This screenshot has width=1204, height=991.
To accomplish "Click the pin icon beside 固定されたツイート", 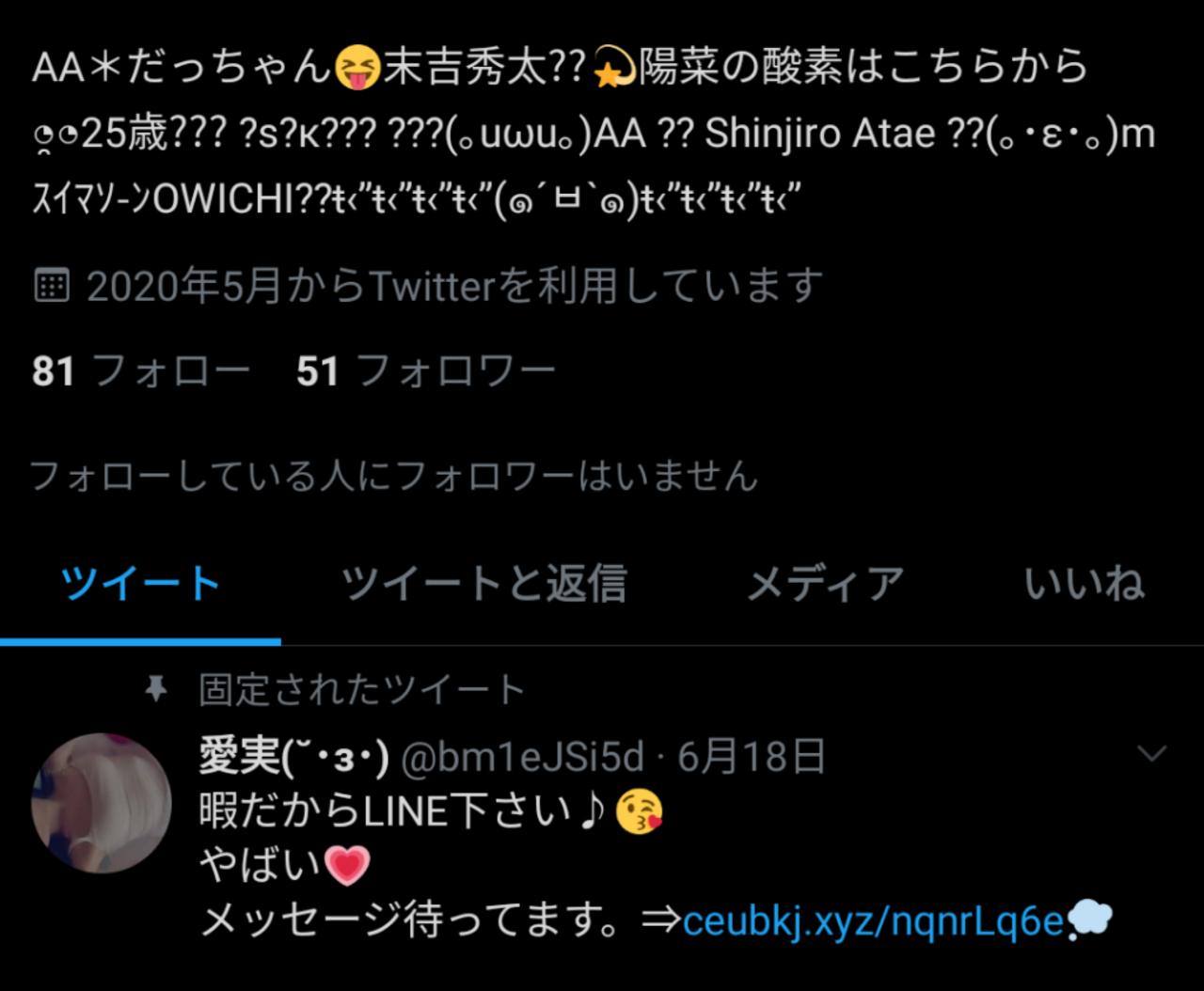I will click(156, 690).
